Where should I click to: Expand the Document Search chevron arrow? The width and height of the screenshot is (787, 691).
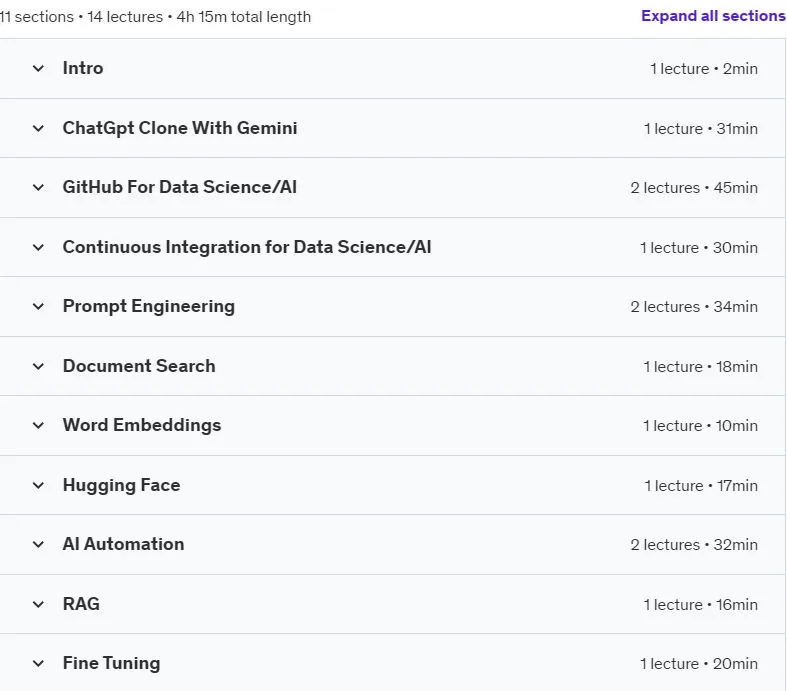point(38,366)
